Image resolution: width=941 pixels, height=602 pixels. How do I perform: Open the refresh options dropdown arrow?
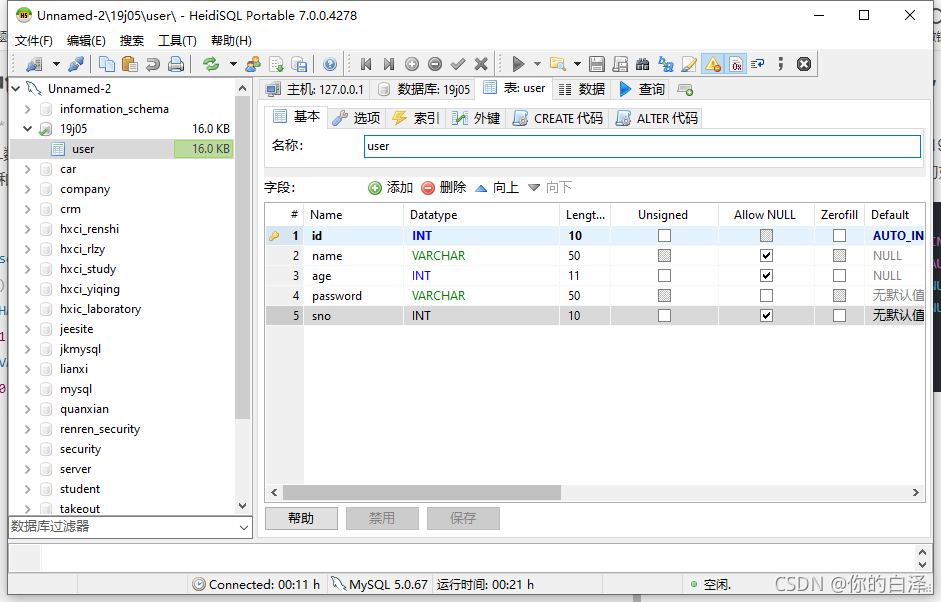pos(233,64)
